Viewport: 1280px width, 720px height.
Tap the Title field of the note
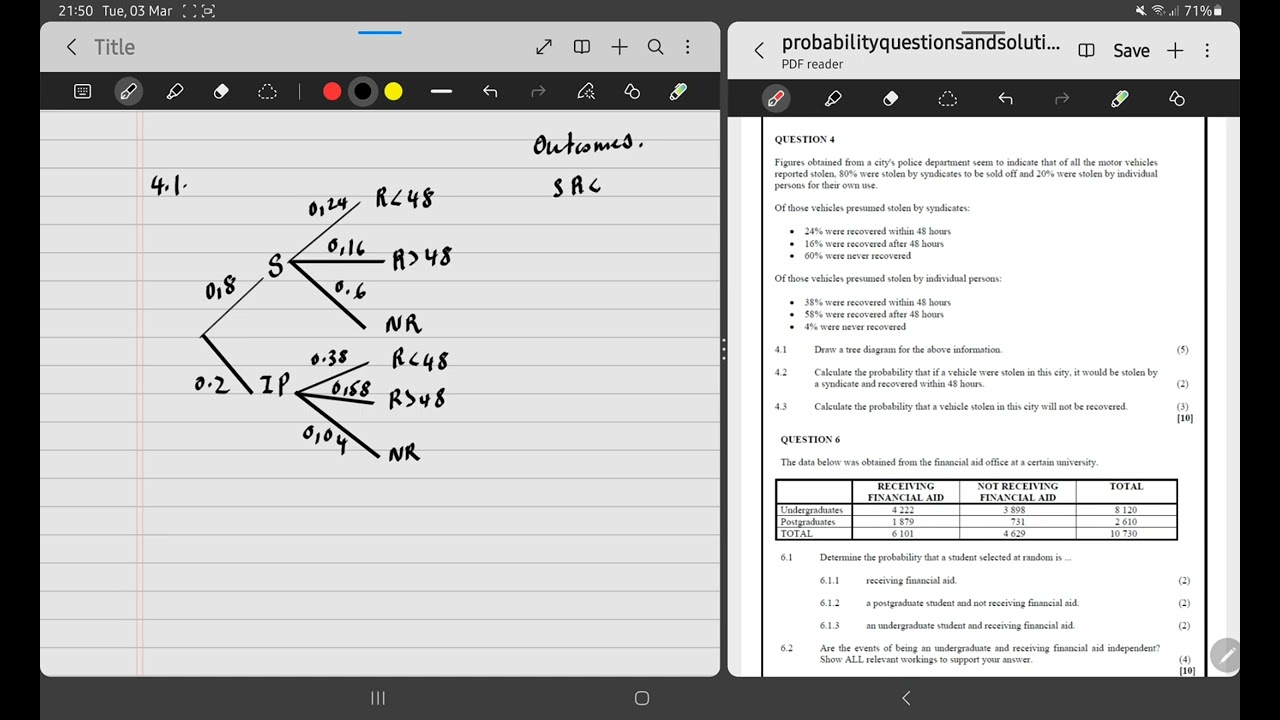click(x=114, y=47)
